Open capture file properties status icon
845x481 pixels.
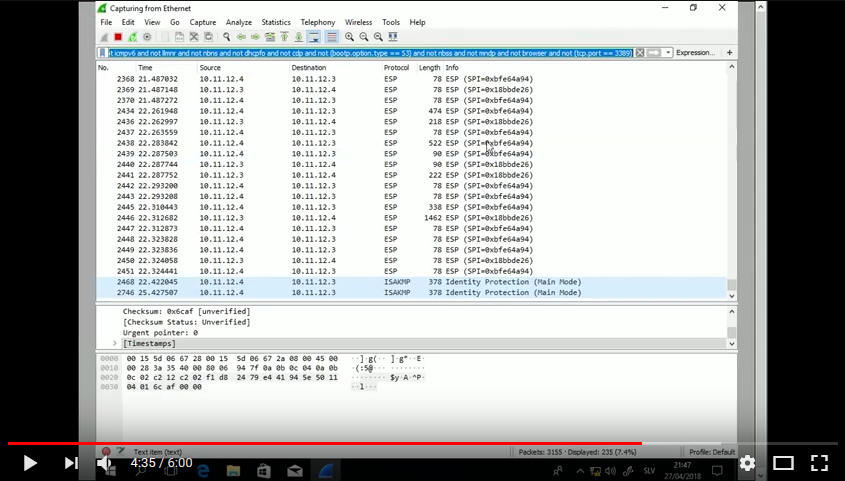(121, 452)
